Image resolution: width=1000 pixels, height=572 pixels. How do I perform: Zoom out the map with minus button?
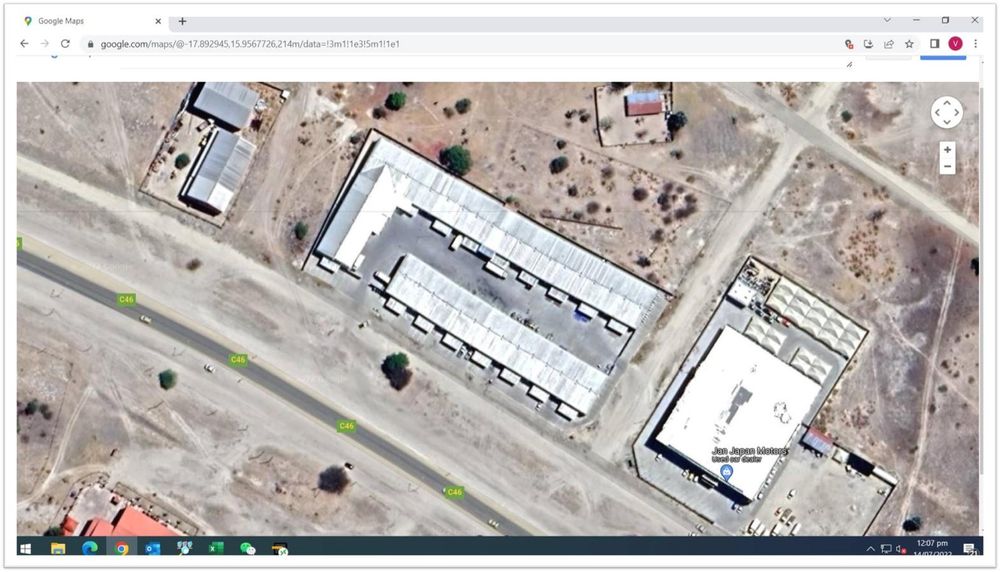coord(947,167)
